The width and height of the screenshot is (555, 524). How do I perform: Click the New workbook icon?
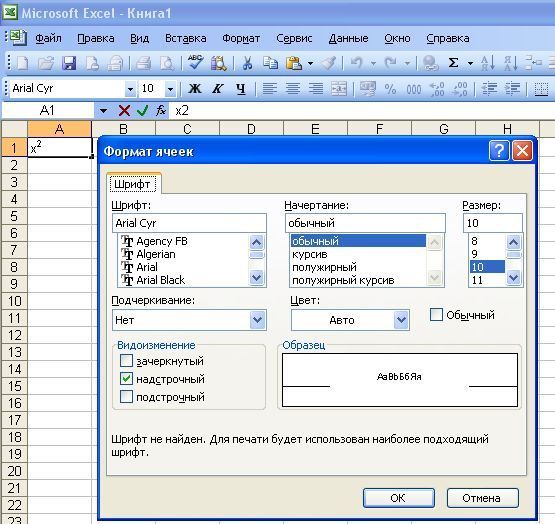[23, 63]
